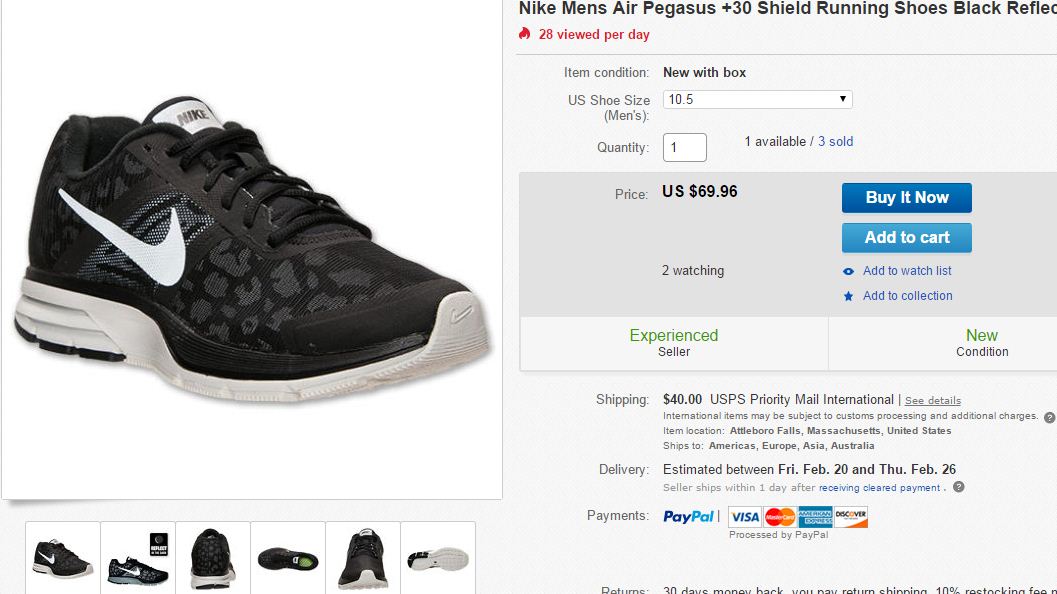Click the main shoe product image

pos(252,250)
